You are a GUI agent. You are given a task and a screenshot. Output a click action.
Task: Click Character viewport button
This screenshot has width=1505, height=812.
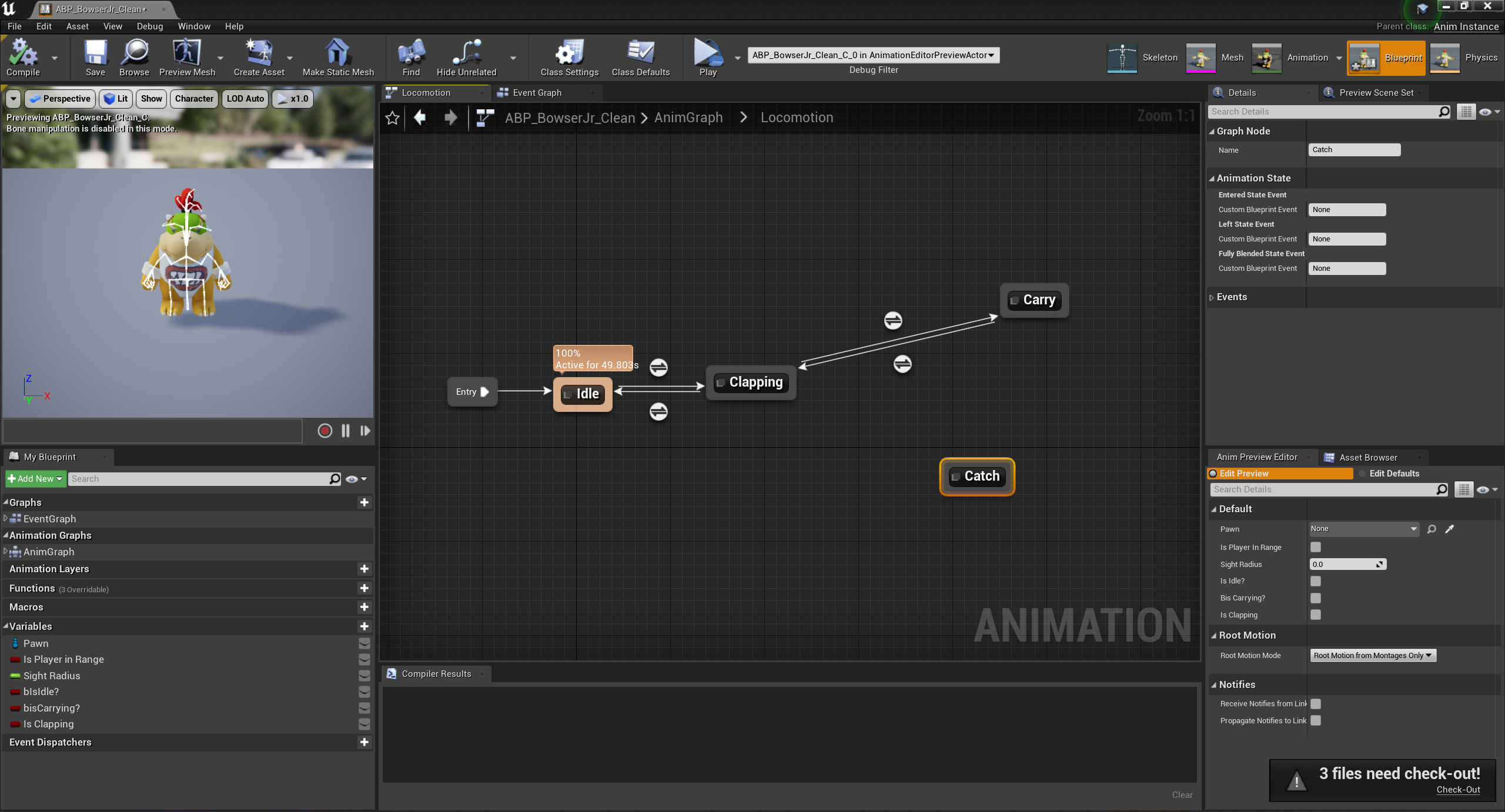(194, 99)
